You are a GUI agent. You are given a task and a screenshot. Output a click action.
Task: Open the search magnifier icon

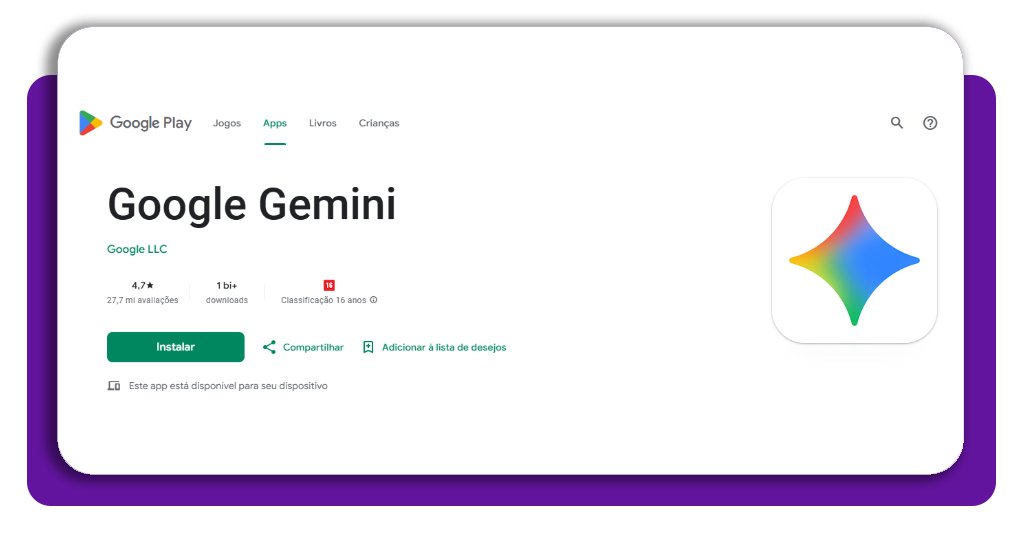pos(897,123)
